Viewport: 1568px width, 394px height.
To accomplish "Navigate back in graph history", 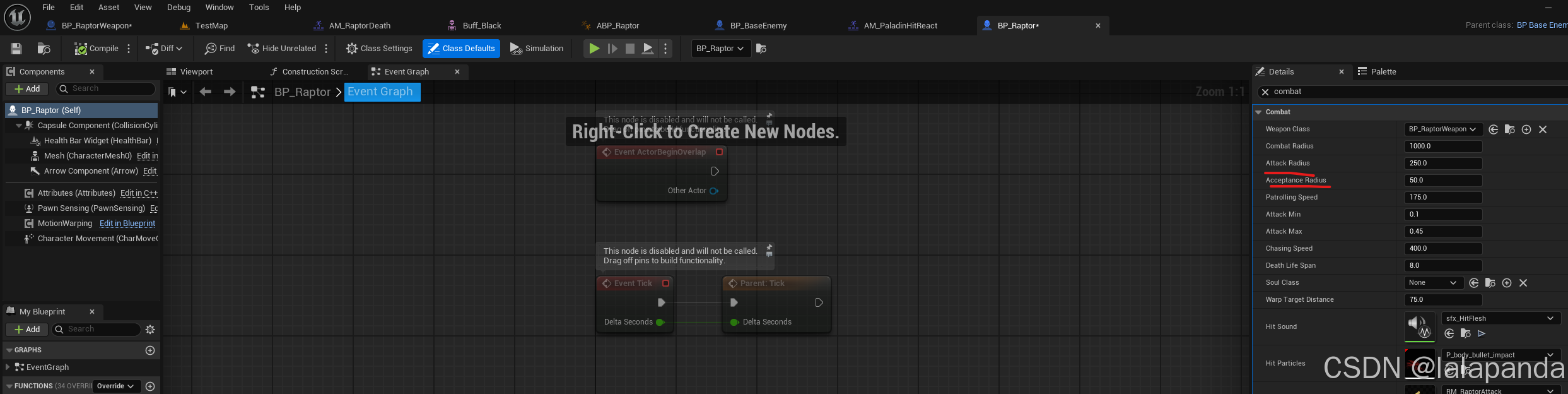I will coord(205,92).
